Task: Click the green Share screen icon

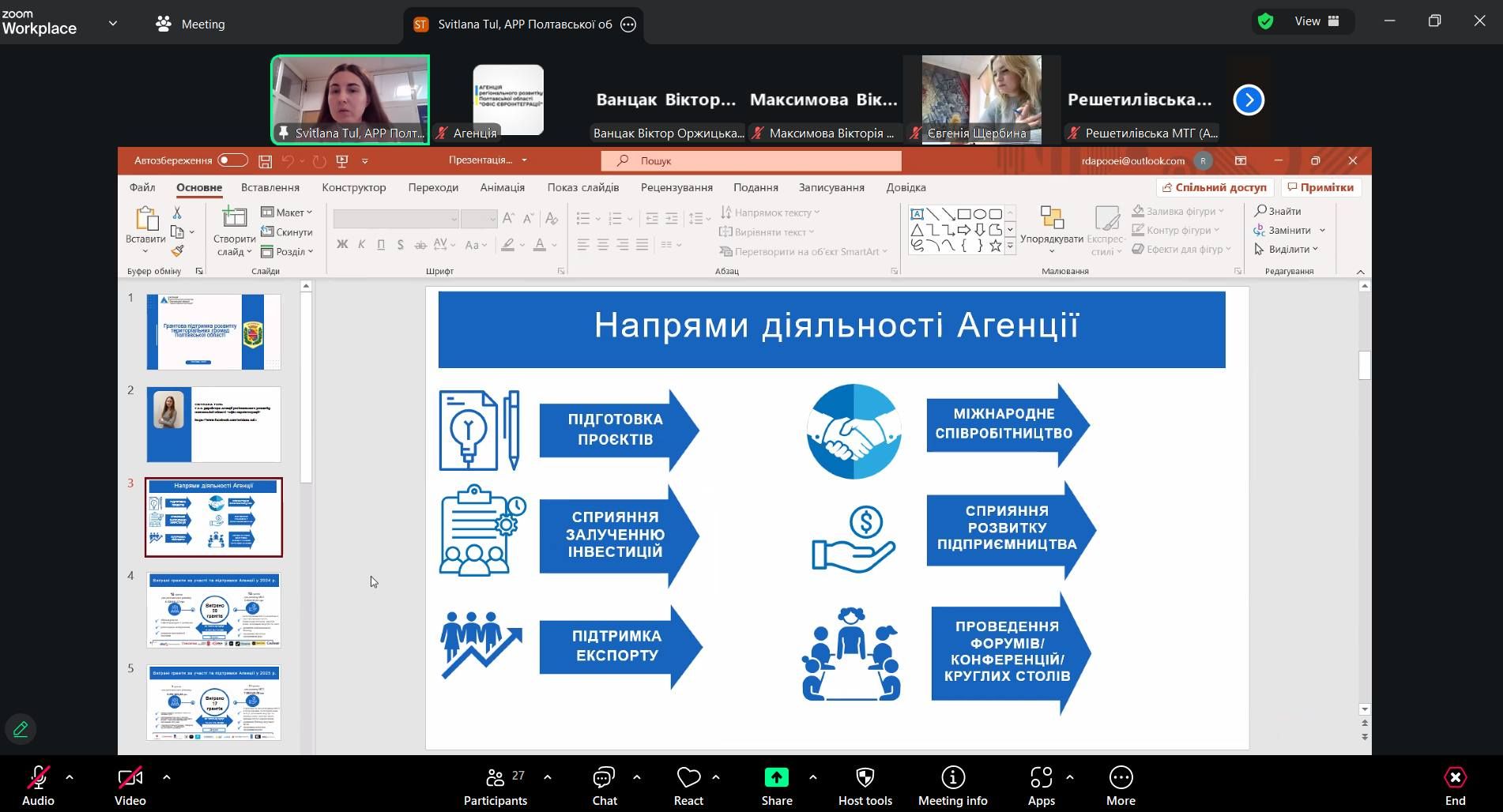Action: (776, 778)
